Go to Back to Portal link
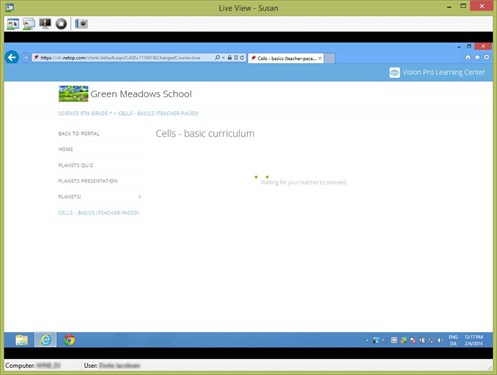The width and height of the screenshot is (497, 375). tap(79, 134)
